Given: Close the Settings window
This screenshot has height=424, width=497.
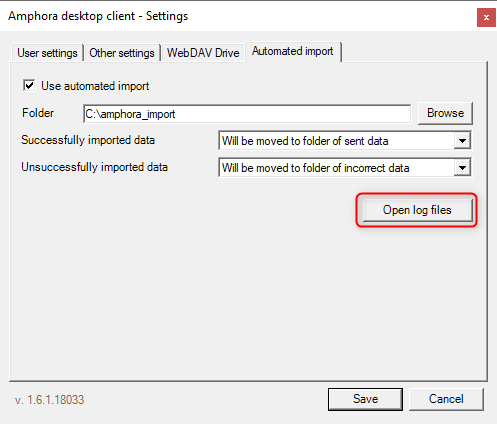Looking at the screenshot, I should point(486,17).
